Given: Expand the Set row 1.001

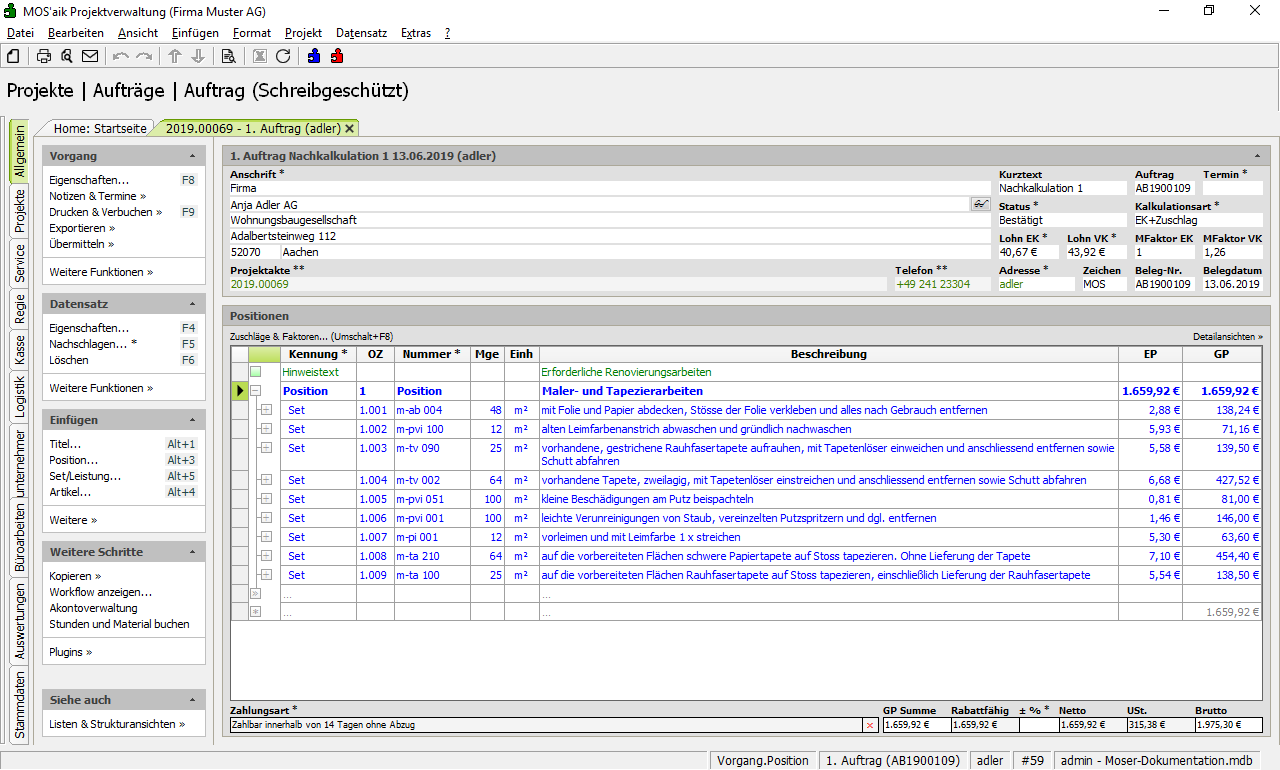Looking at the screenshot, I should 266,410.
